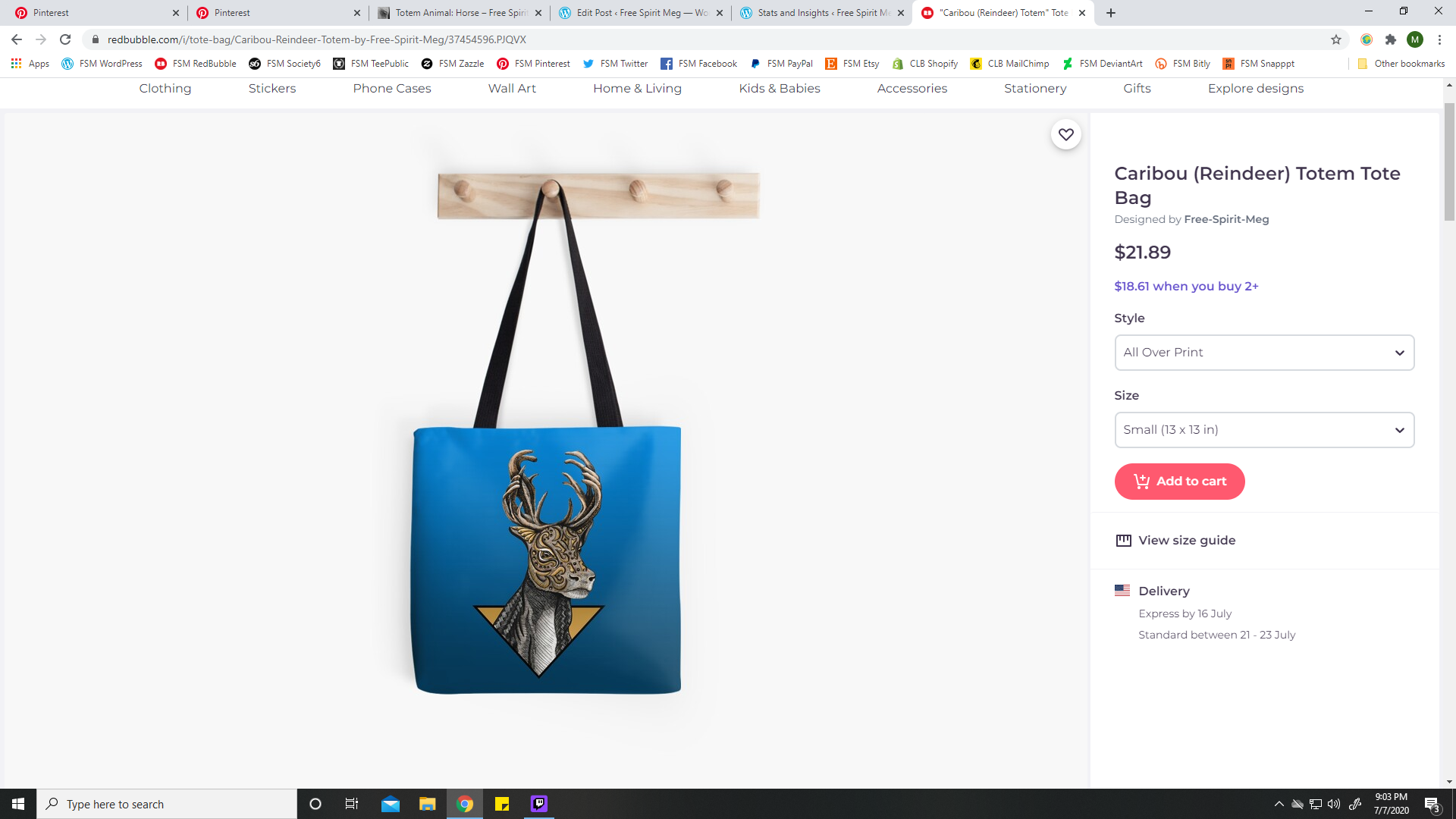Open the Twitch app in the taskbar
The image size is (1456, 819).
point(538,804)
